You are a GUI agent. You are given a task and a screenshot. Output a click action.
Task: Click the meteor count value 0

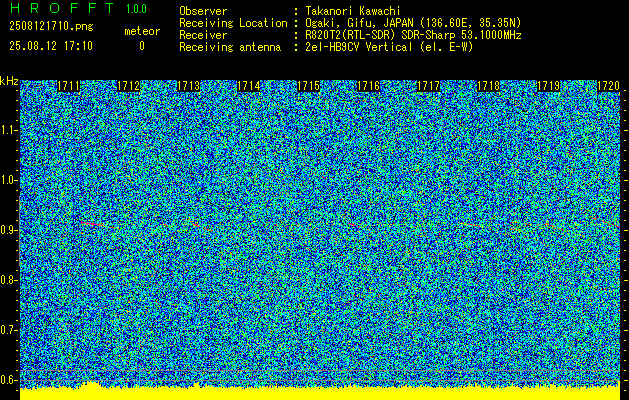(142, 46)
